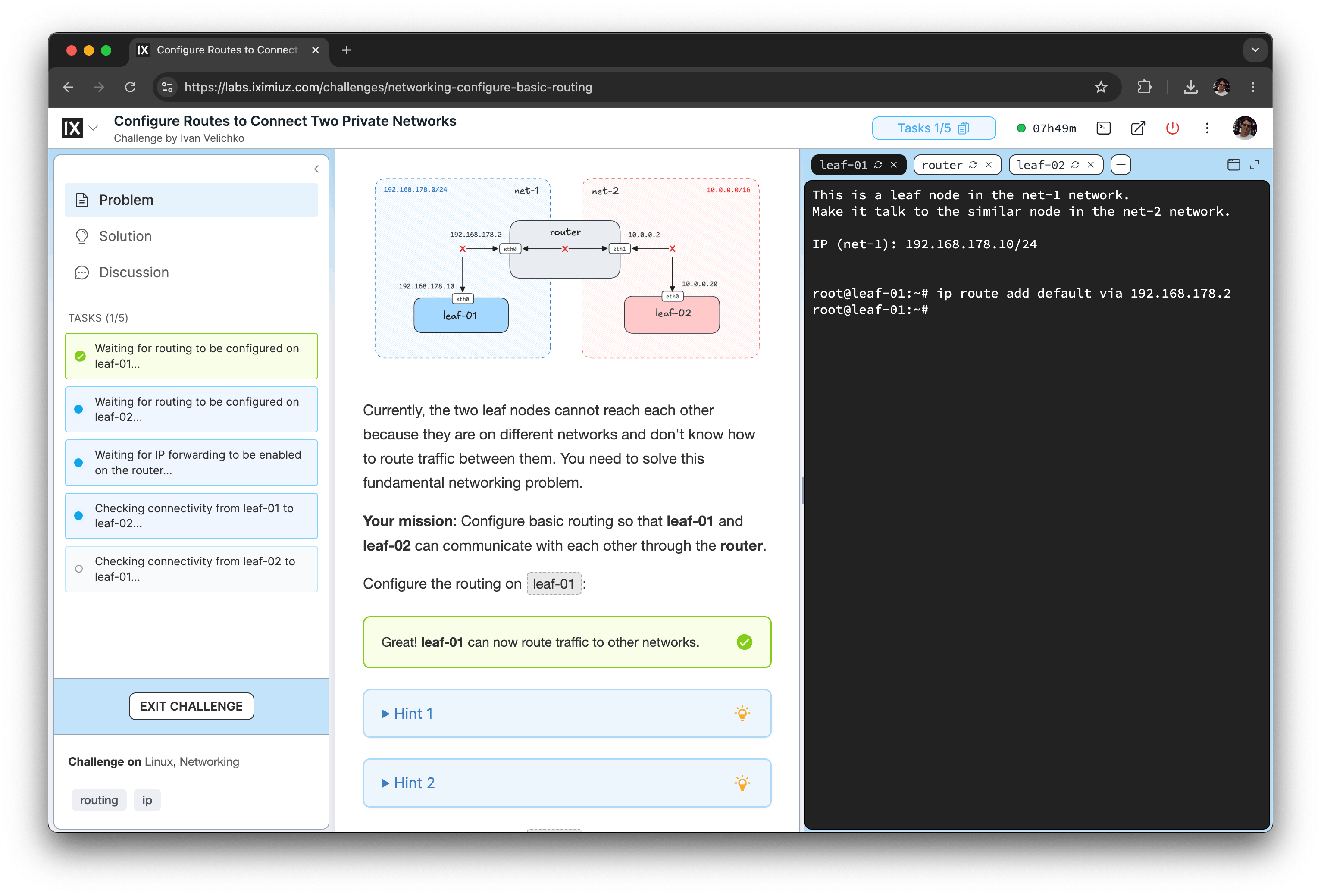
Task: Click lightbulb icon on Hint 2
Action: click(x=742, y=783)
